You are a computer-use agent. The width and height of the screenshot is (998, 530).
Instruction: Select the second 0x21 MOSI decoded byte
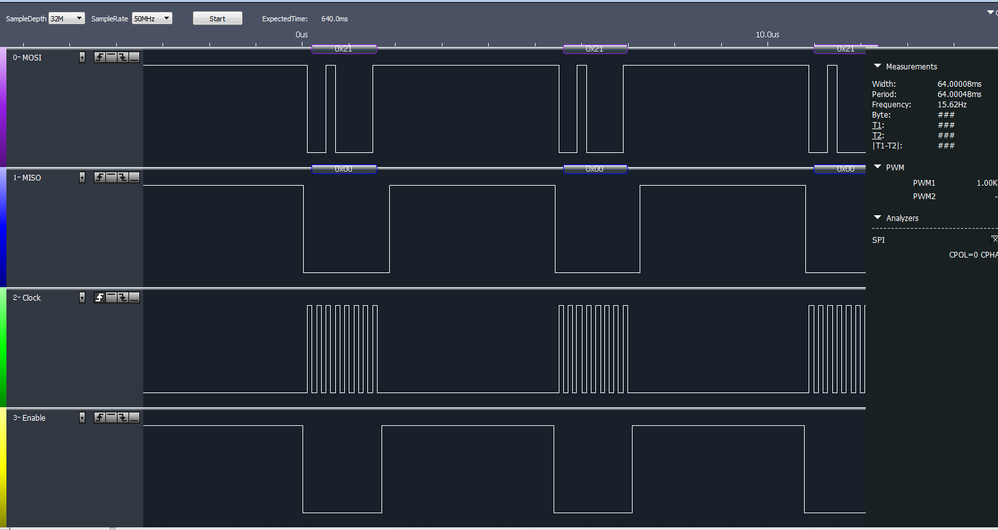(x=595, y=49)
